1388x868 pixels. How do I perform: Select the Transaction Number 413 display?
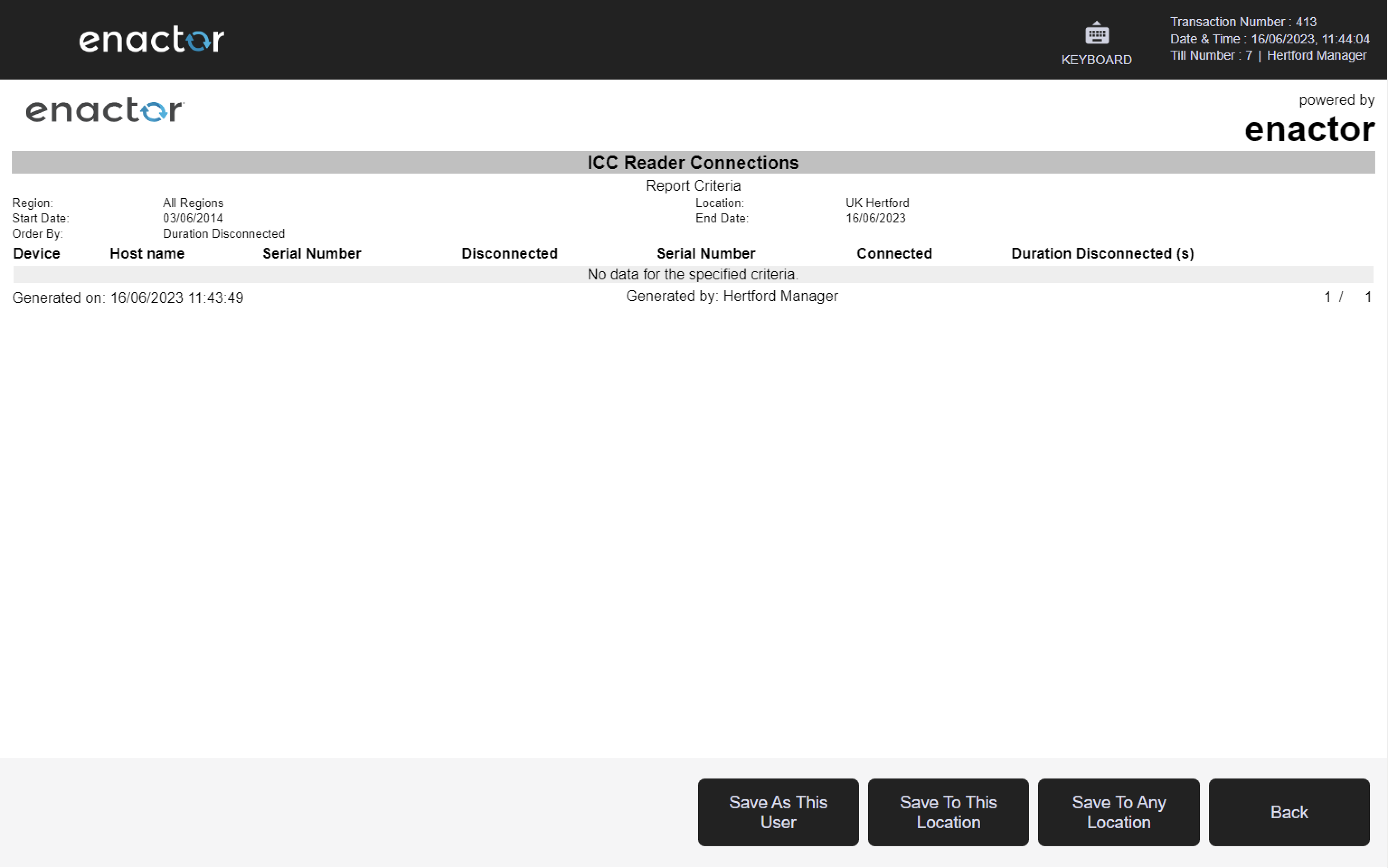pos(1242,21)
